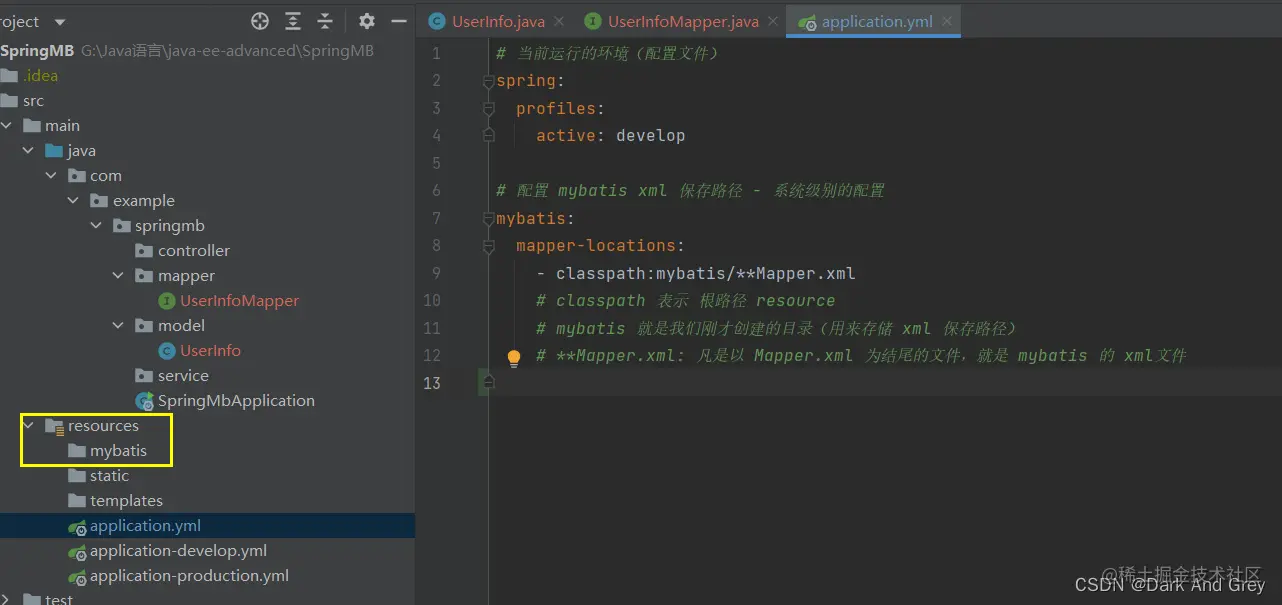The image size is (1282, 605).
Task: Collapse the java folder
Action: click(29, 151)
